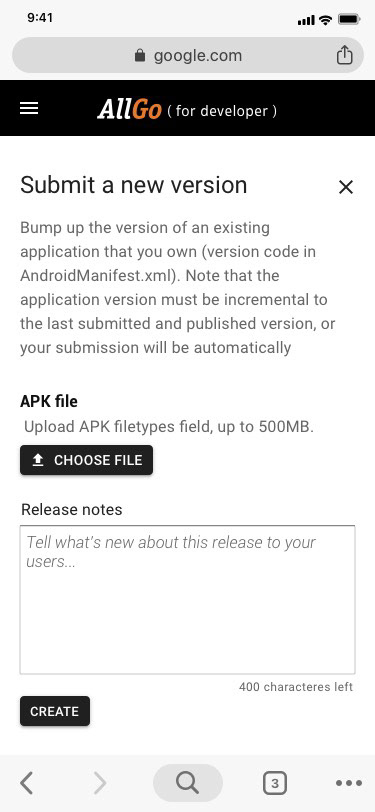Open the browser search button

(188, 783)
